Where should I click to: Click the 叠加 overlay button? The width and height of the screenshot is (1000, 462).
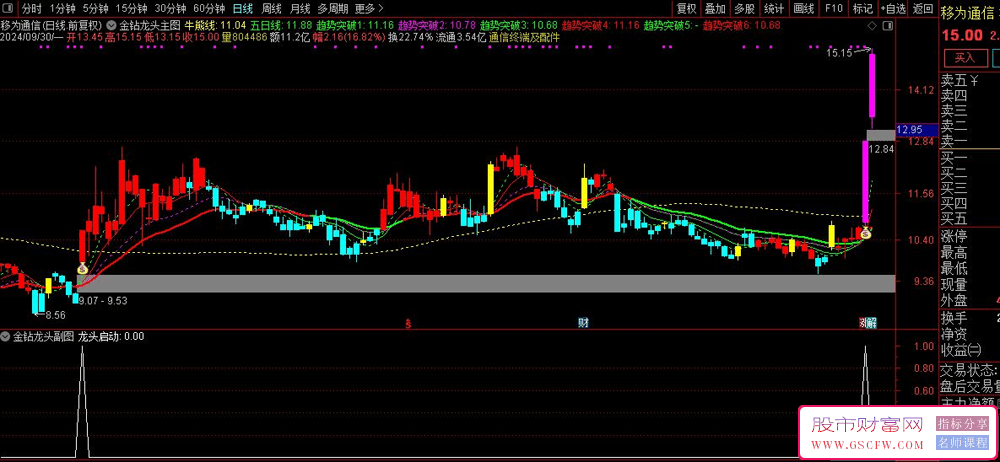pyautogui.click(x=715, y=8)
